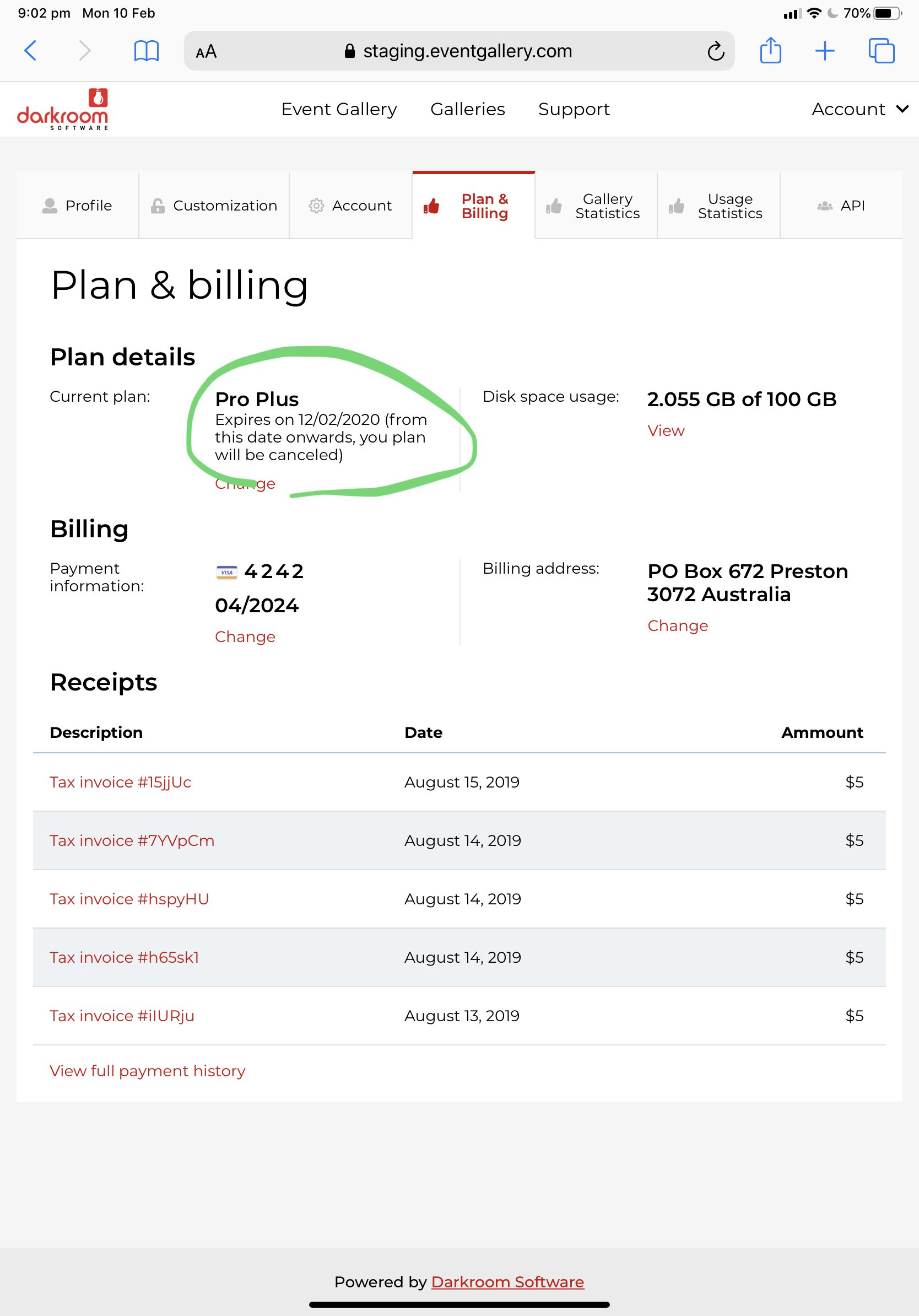Select the Usage Statistics tab
Screen dimensions: 919x1316
[x=718, y=205]
